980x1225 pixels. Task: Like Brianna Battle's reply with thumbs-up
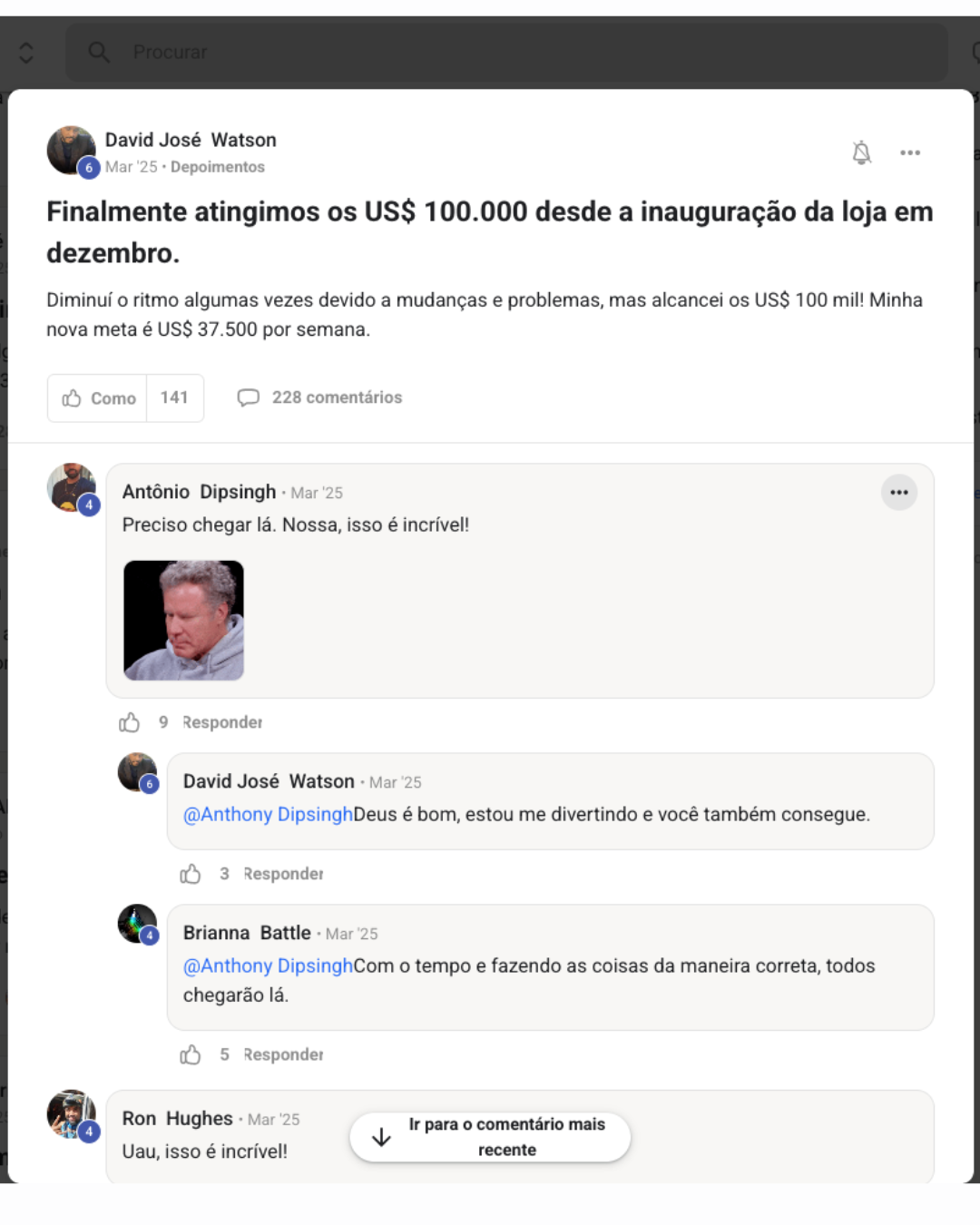coord(190,1054)
